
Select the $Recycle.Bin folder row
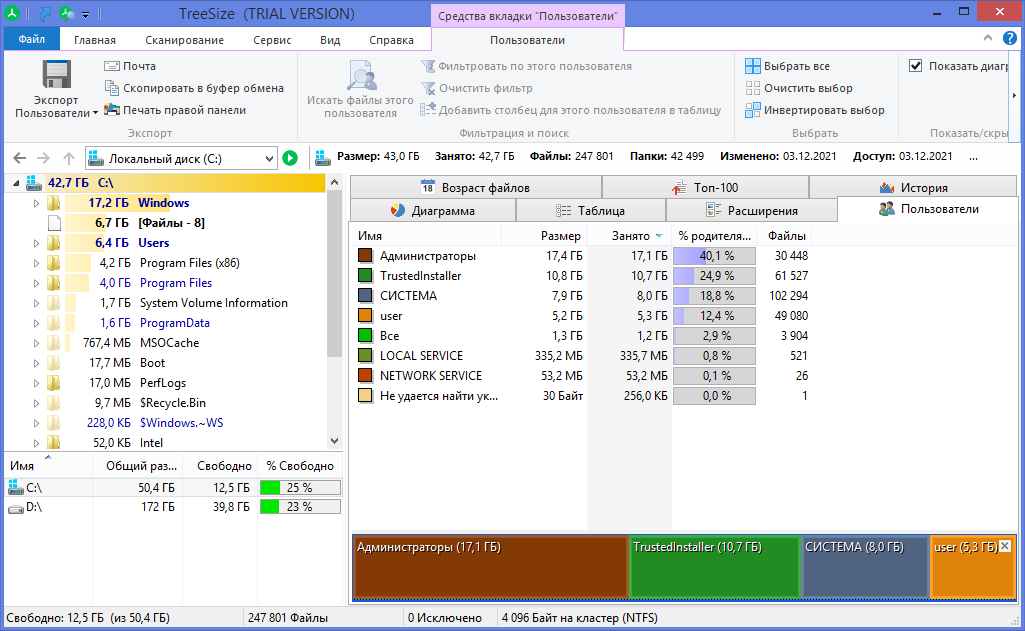pyautogui.click(x=173, y=403)
